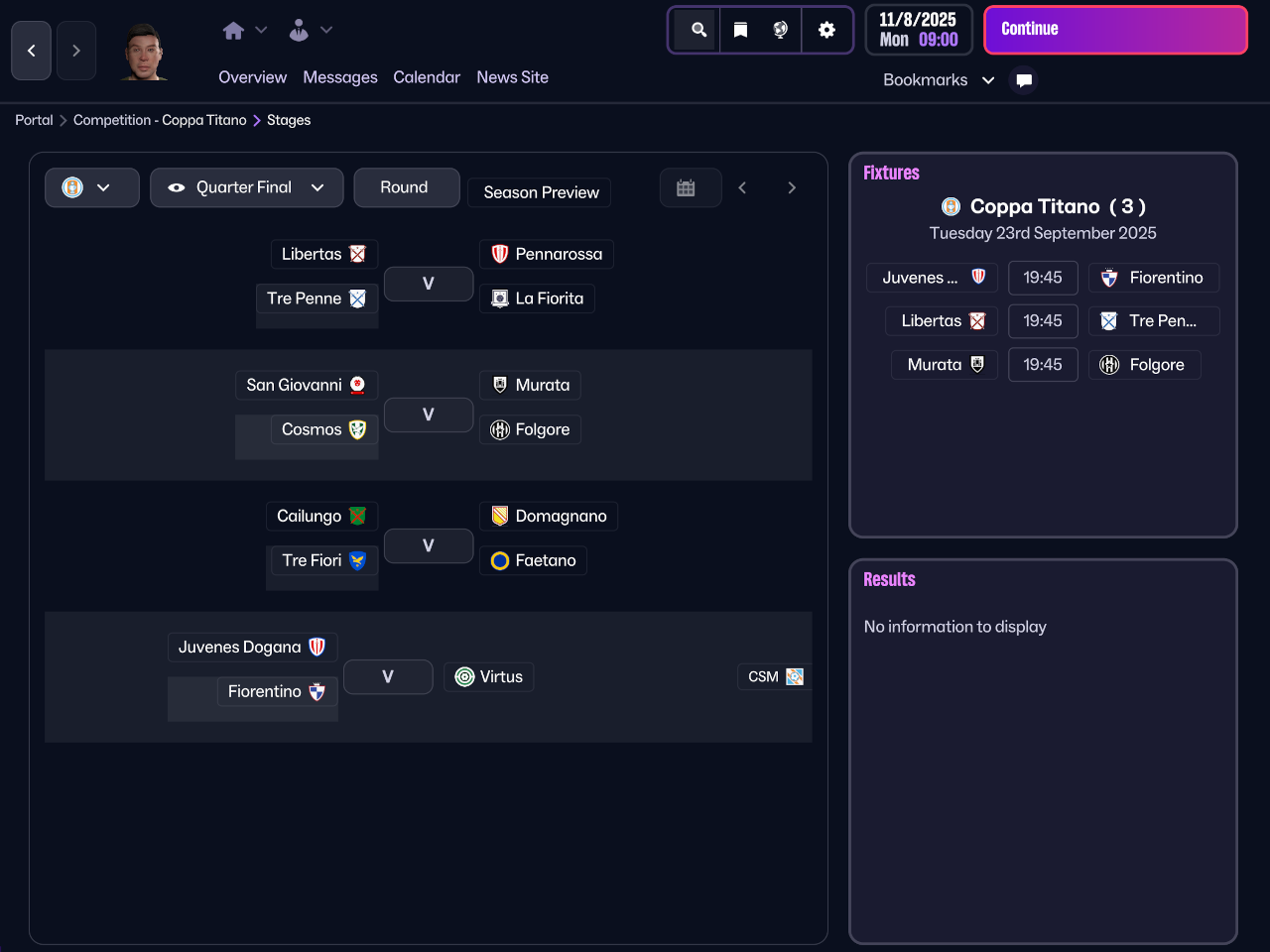Image resolution: width=1270 pixels, height=952 pixels.
Task: Open the bookmark icon in top toolbar
Action: coord(740,30)
